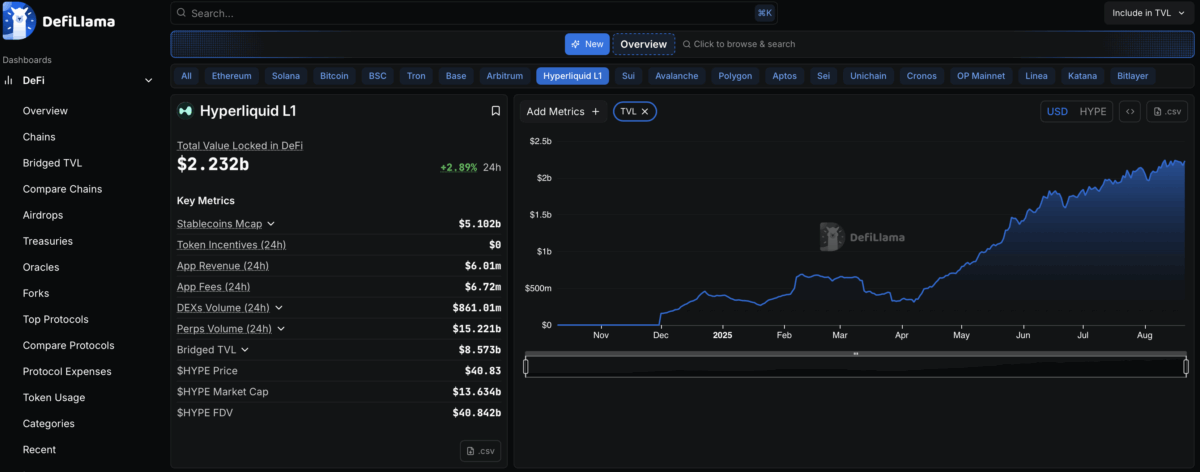Select the Unichain chain tab
The image size is (1200, 472).
tap(868, 76)
